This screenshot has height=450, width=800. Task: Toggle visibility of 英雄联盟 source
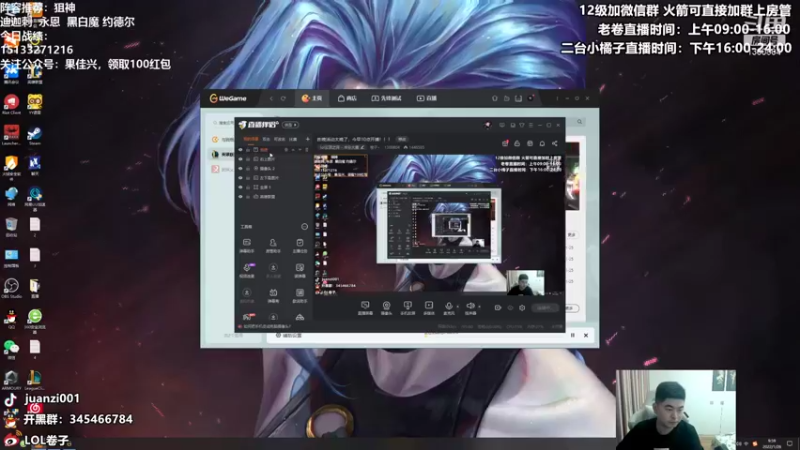240,196
